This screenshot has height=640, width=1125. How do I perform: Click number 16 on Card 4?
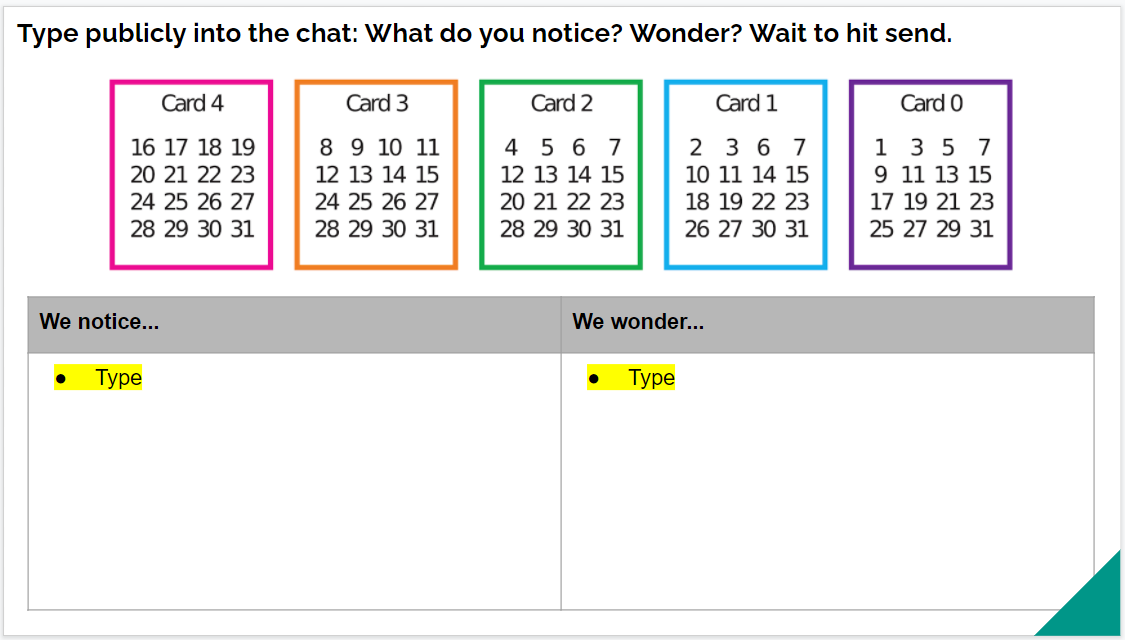pyautogui.click(x=143, y=148)
